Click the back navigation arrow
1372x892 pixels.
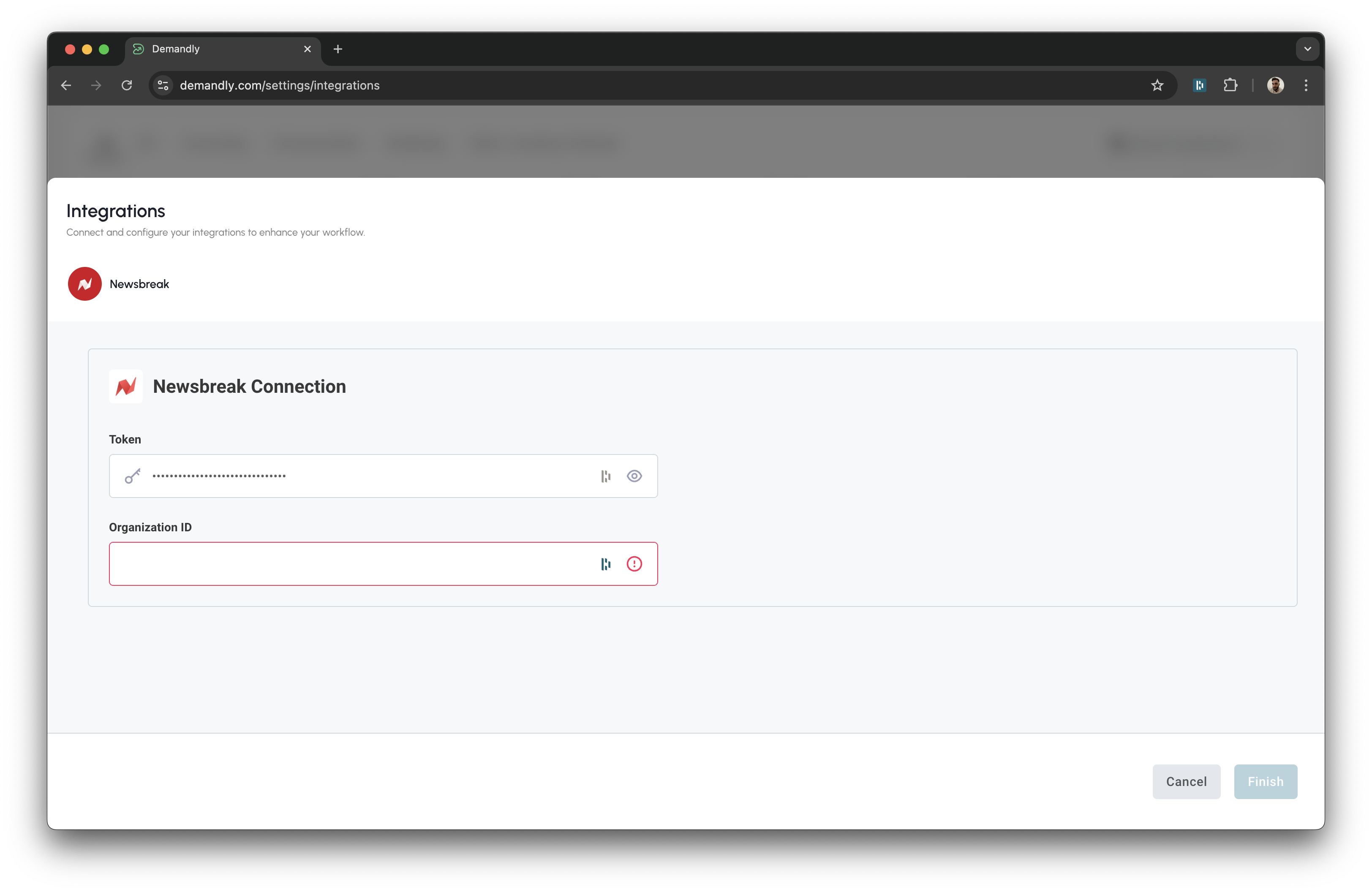point(66,85)
